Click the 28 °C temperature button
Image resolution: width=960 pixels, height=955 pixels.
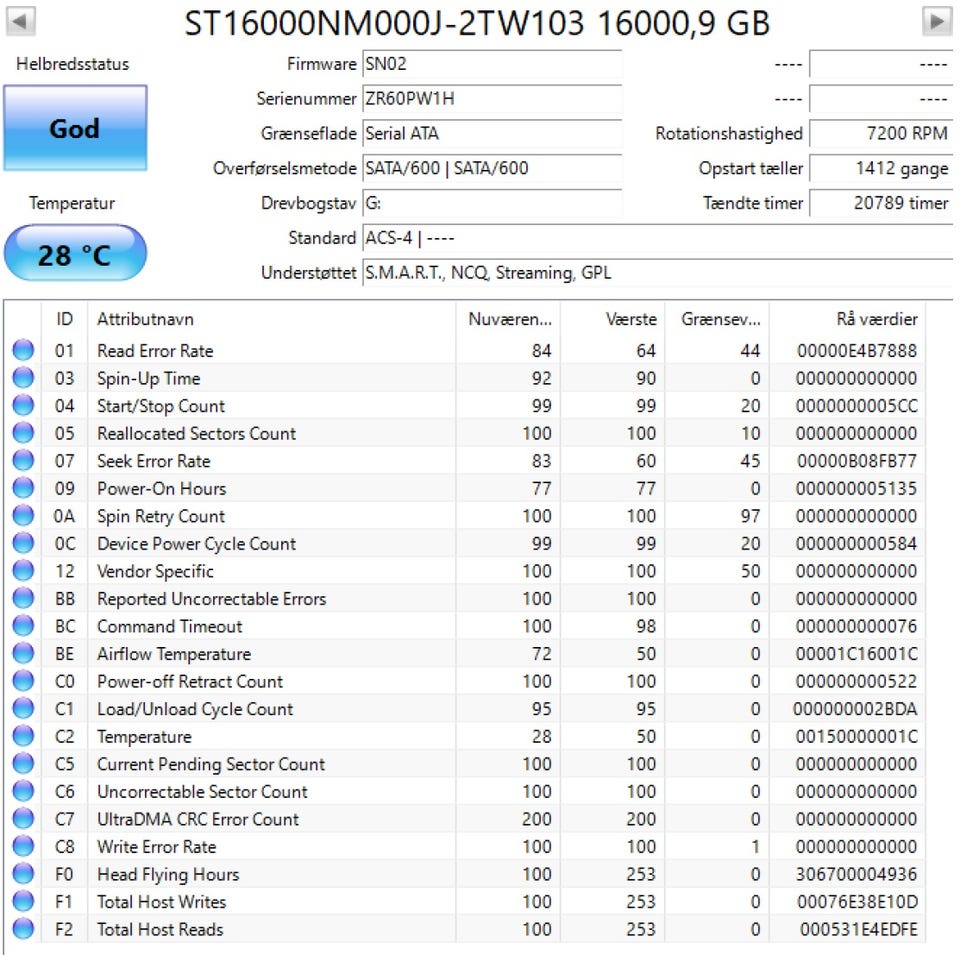(x=75, y=255)
